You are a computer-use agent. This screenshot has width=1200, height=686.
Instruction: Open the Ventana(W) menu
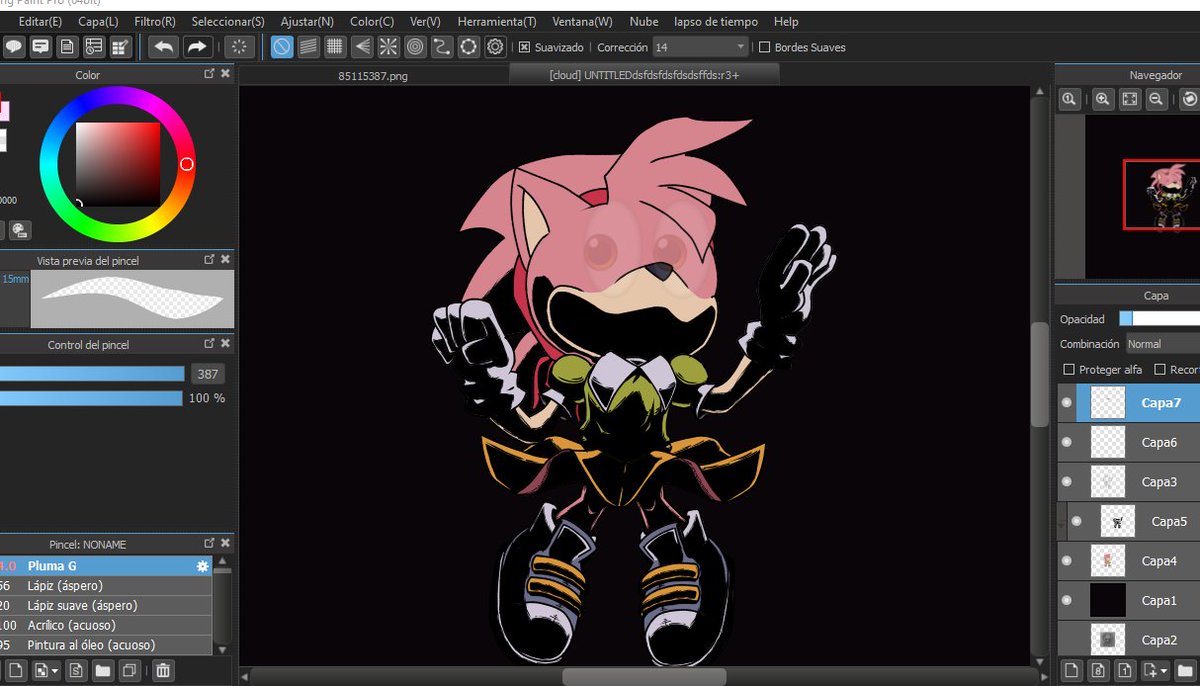point(582,21)
